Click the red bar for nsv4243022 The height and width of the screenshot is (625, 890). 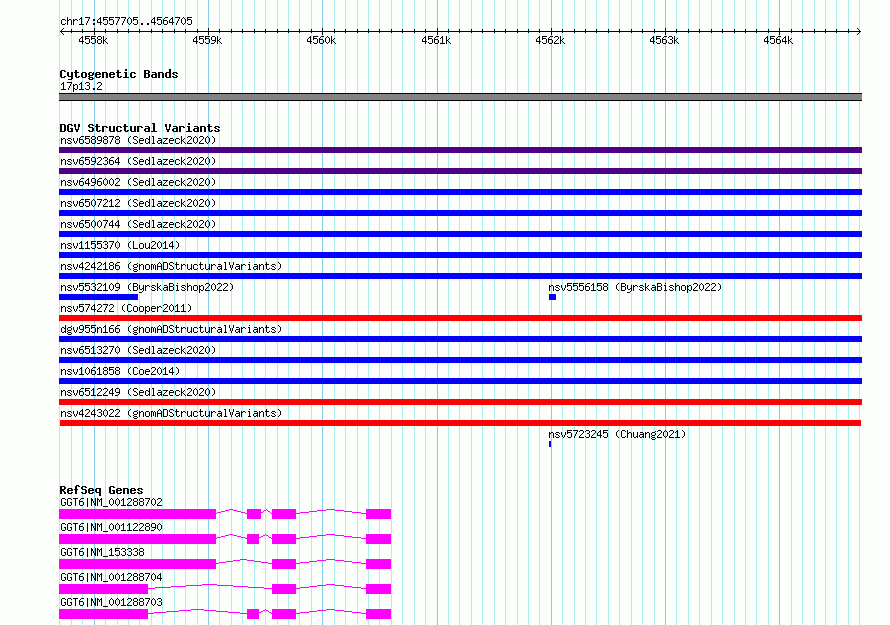click(x=460, y=423)
